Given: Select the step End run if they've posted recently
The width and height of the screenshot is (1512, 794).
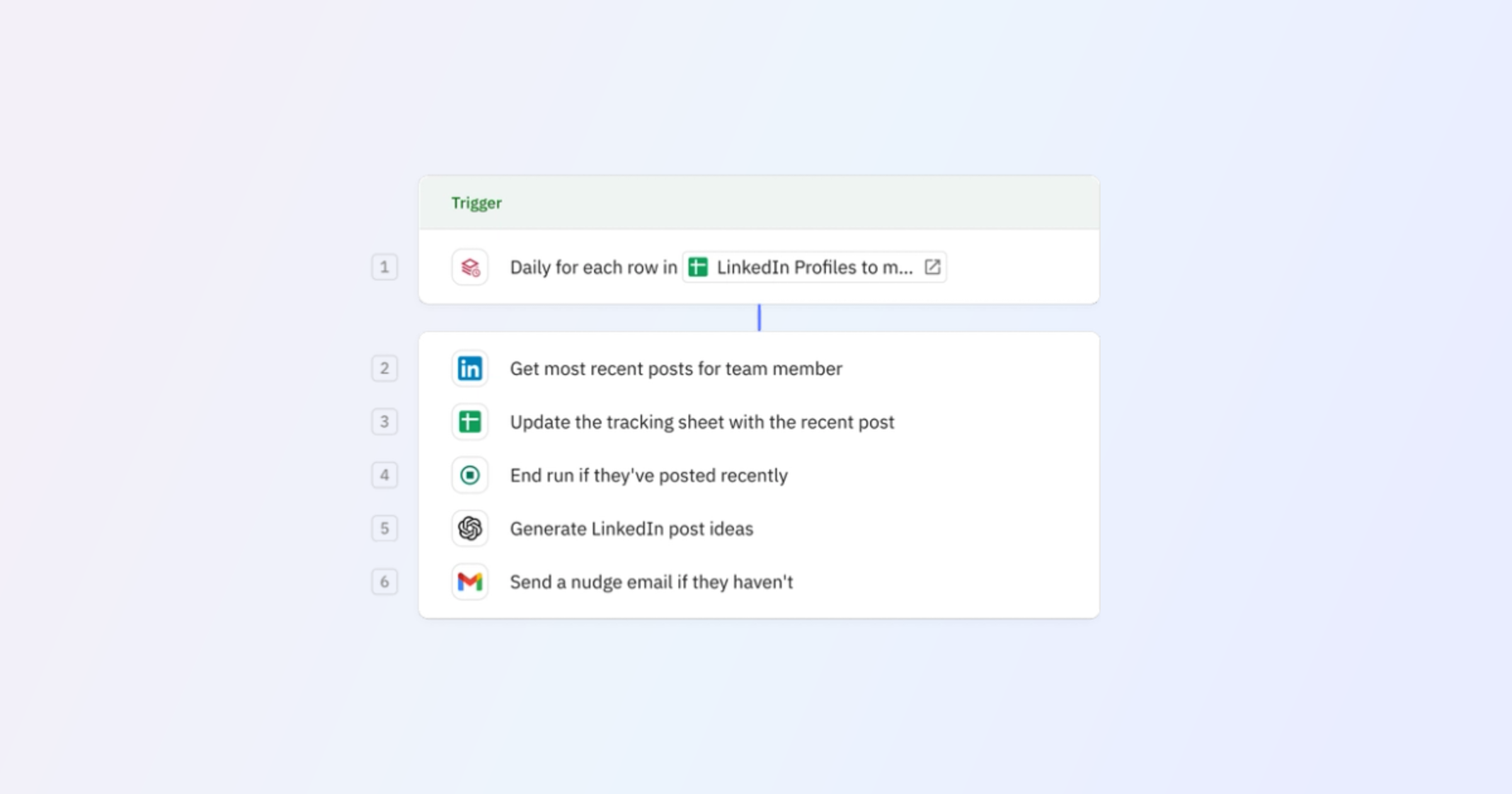Looking at the screenshot, I should click(649, 475).
